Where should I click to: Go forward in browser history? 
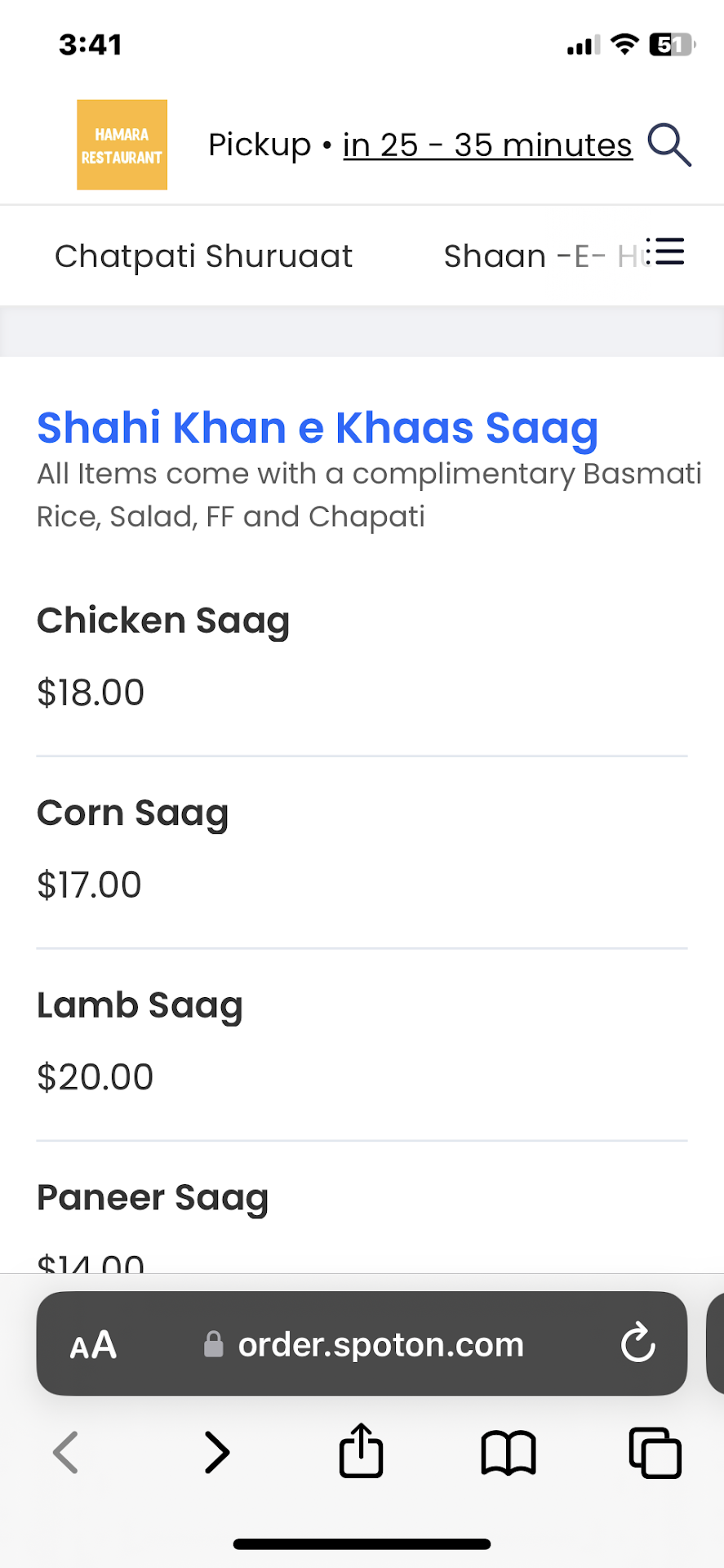point(216,1453)
